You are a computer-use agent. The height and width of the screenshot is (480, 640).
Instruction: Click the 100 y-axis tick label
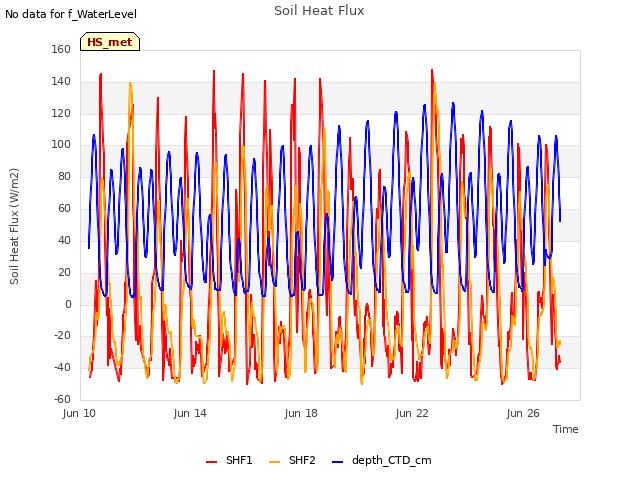61,144
